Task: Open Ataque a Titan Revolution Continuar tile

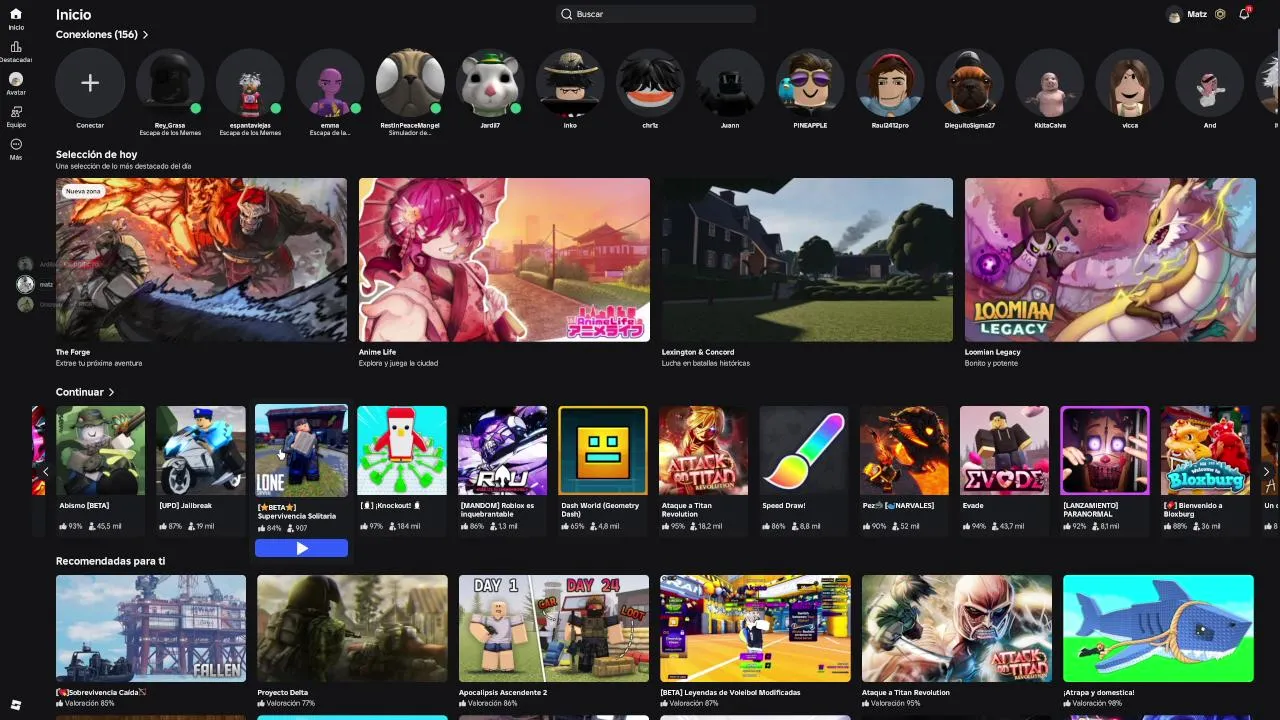Action: click(x=703, y=450)
